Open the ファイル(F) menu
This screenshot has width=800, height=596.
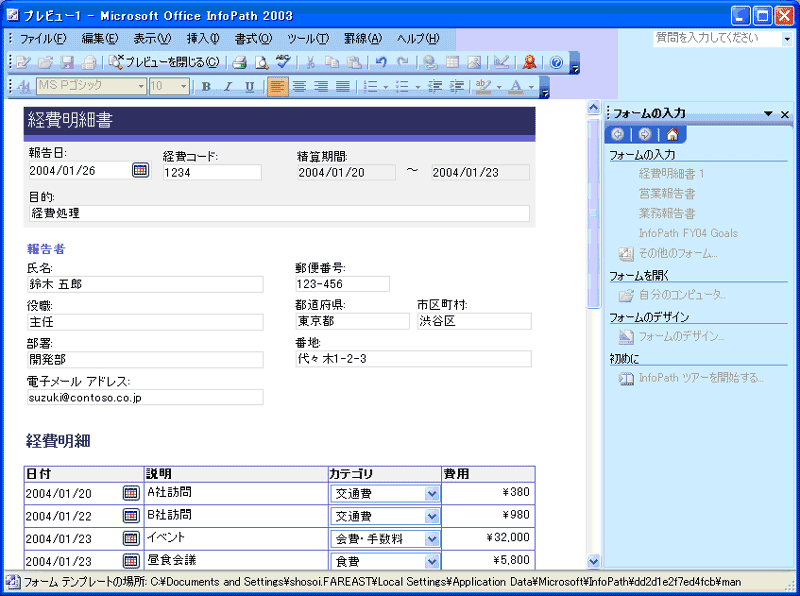point(43,38)
